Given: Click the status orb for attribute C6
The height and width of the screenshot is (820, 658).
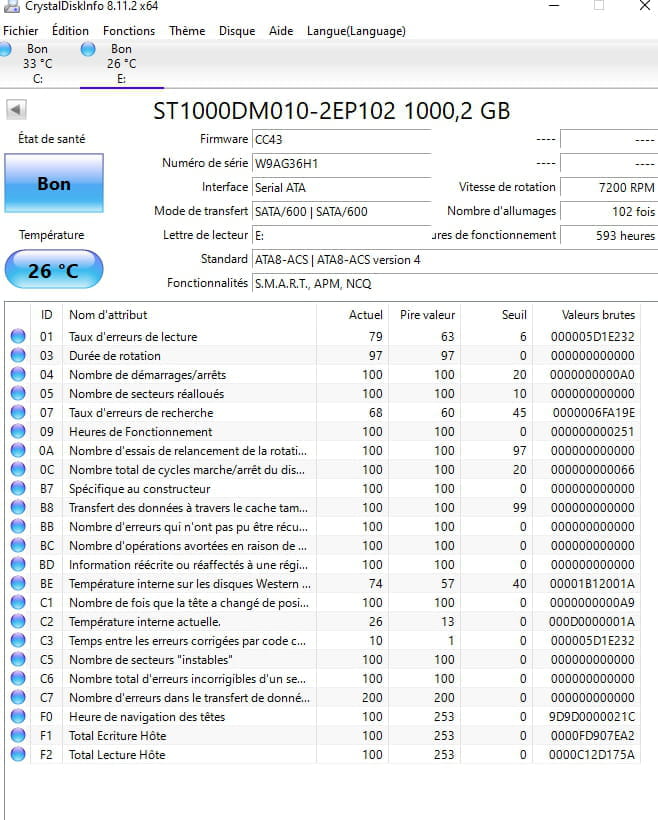Looking at the screenshot, I should click(x=18, y=678).
